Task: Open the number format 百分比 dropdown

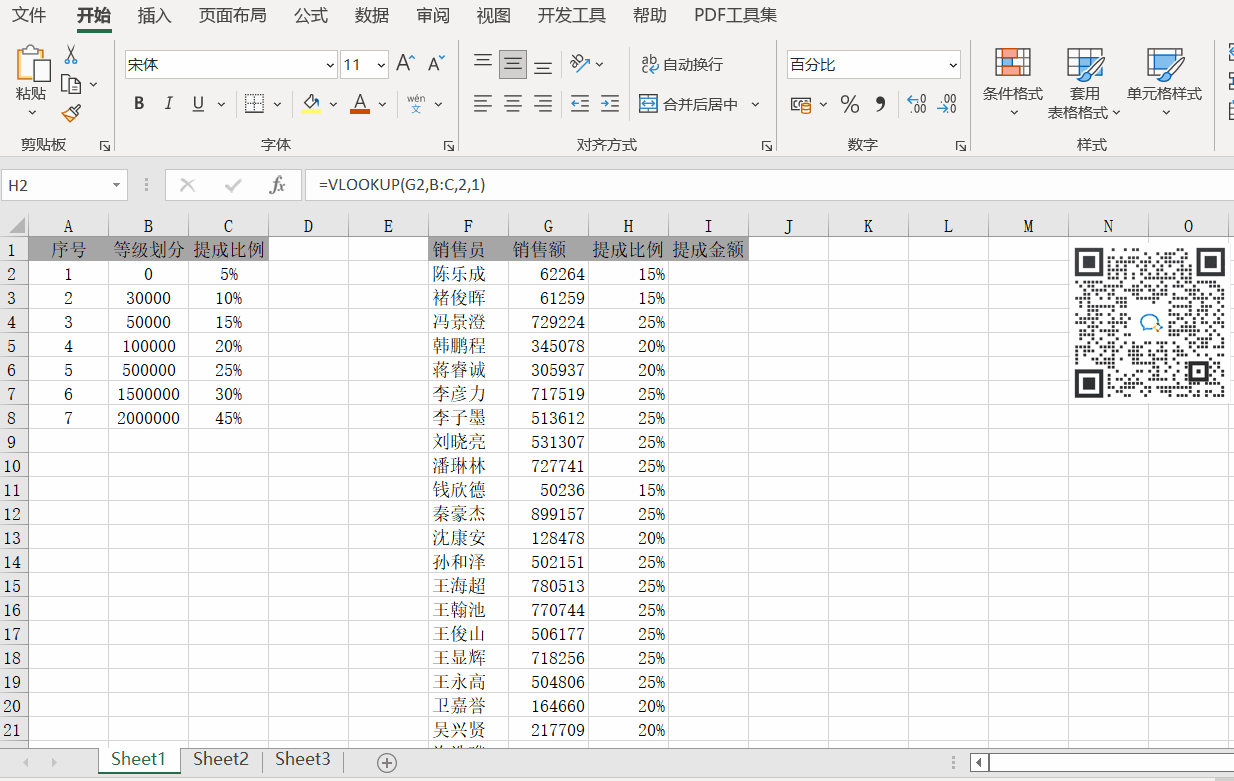Action: point(952,65)
